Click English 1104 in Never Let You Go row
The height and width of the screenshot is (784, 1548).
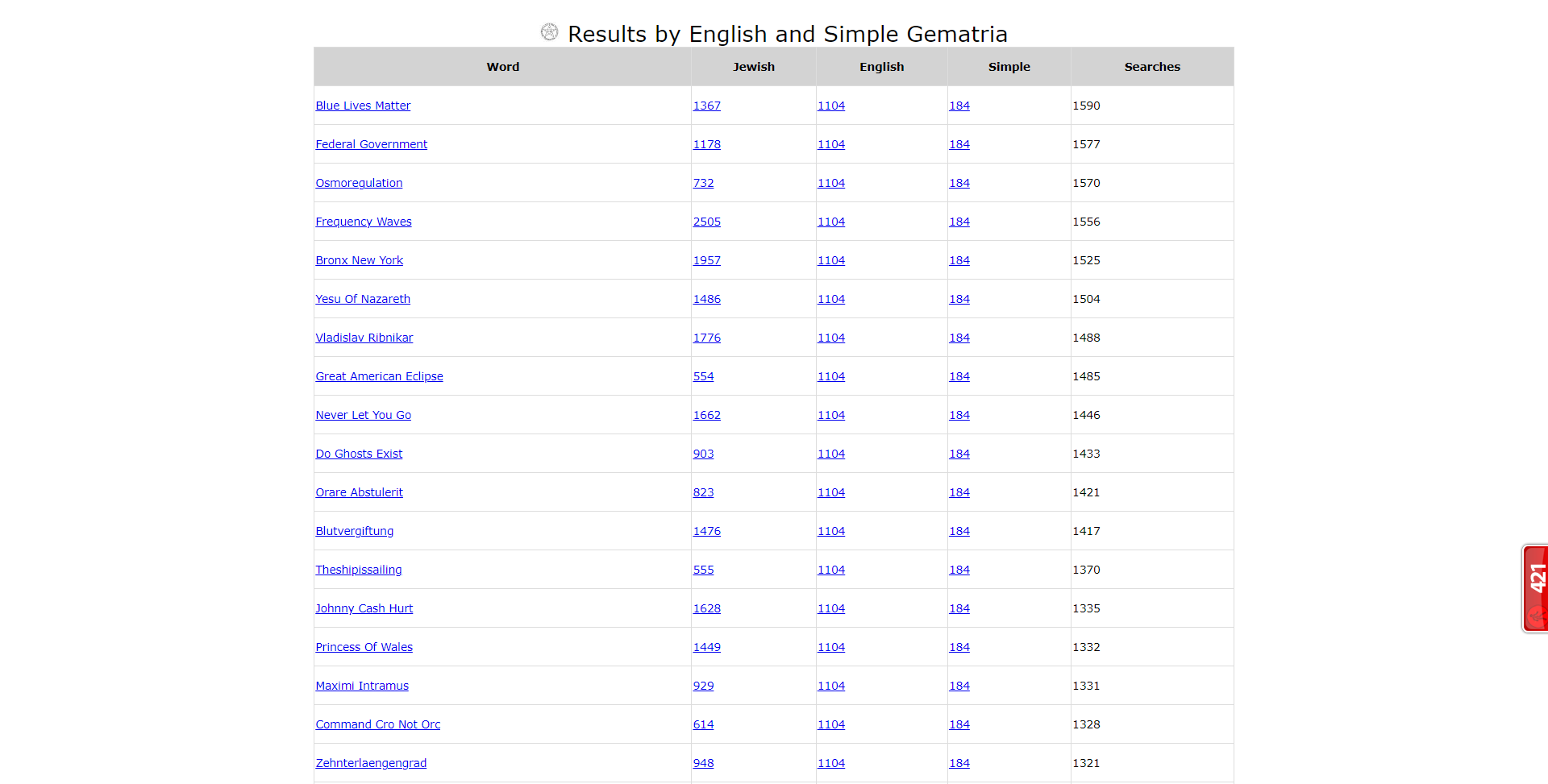[831, 415]
